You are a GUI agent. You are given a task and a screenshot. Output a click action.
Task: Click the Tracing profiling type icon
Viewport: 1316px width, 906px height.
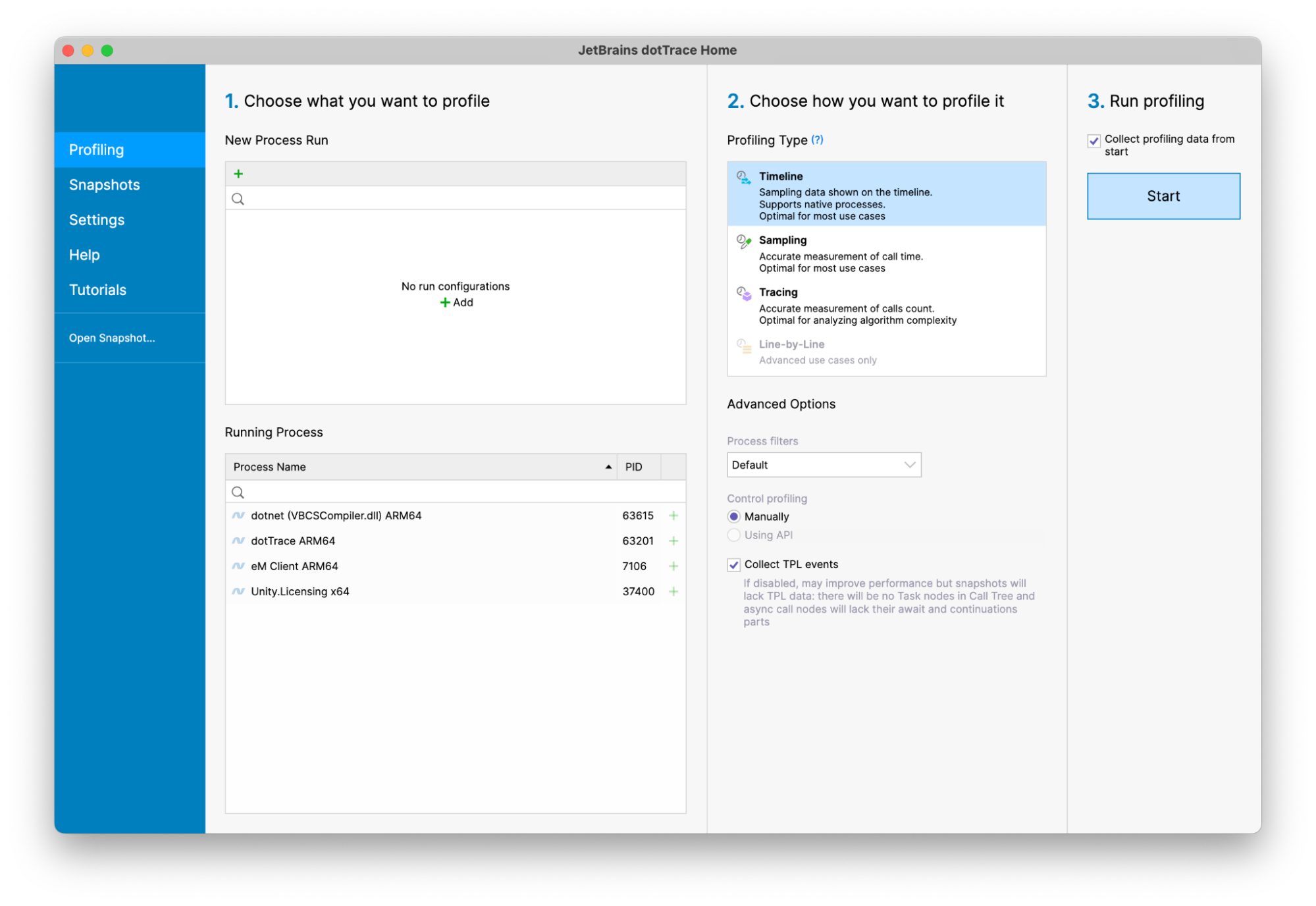click(744, 294)
